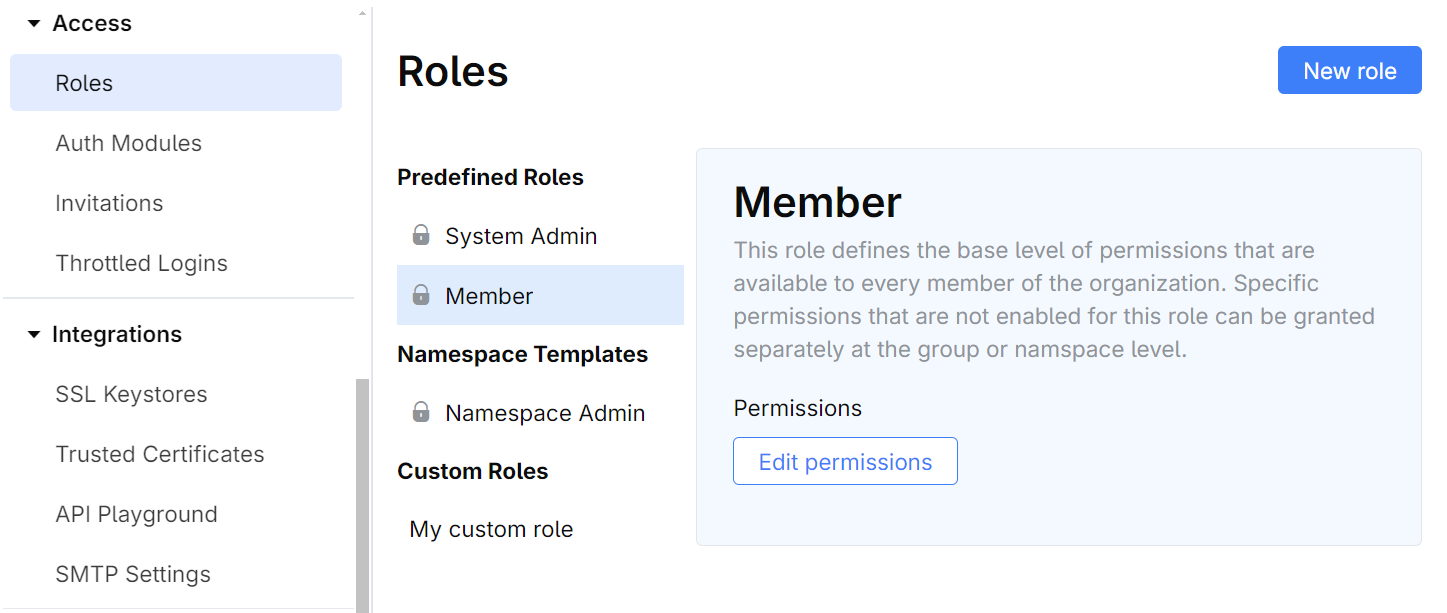This screenshot has height=613, width=1447.
Task: Open the Auth Modules page
Action: point(128,143)
